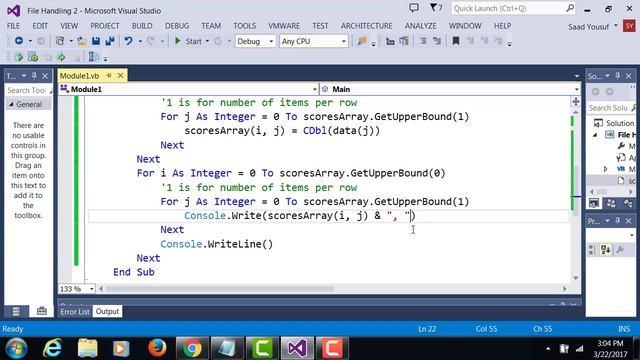Switch to the Output tab

click(x=107, y=311)
